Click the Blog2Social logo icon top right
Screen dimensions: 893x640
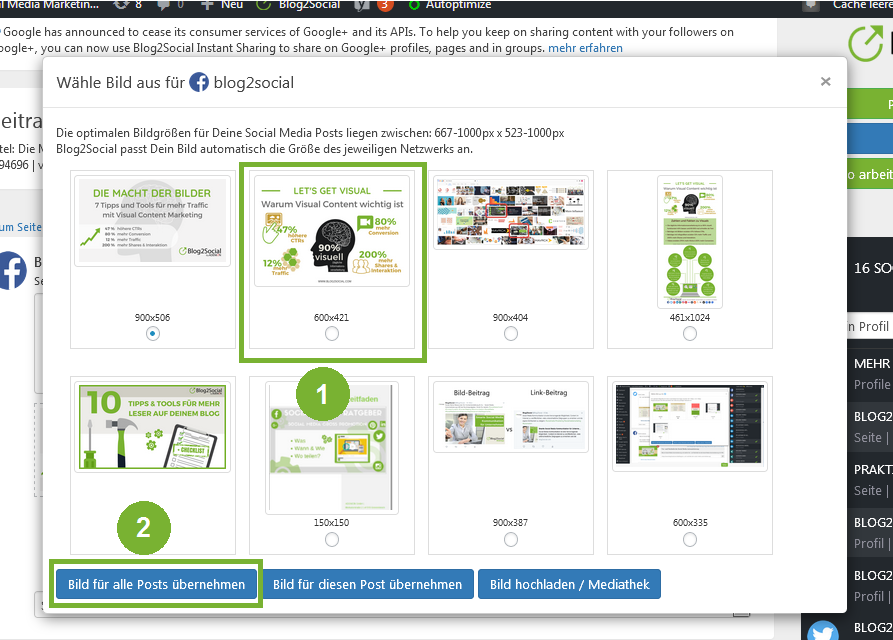click(865, 43)
